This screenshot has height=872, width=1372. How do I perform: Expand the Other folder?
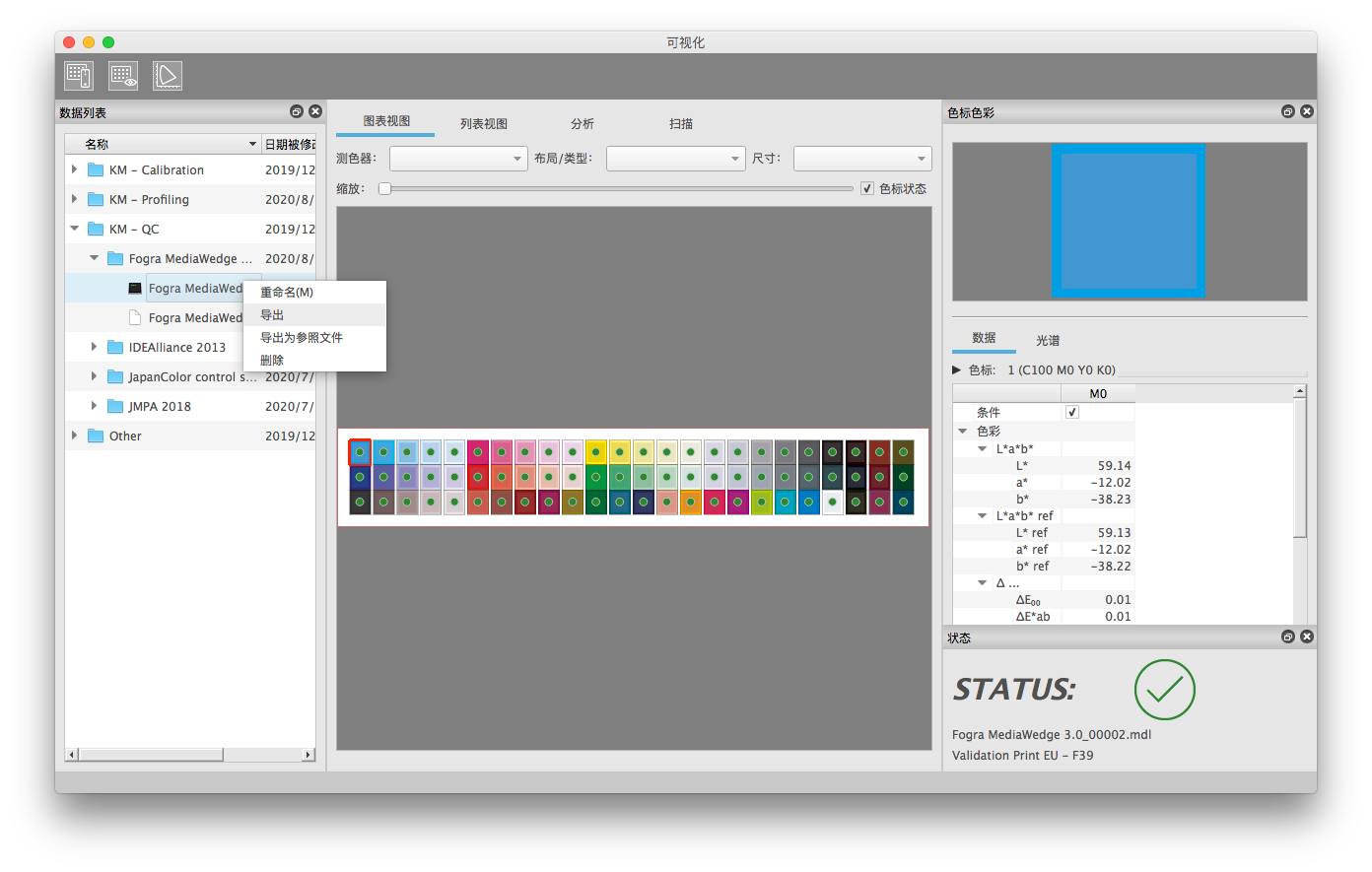(75, 436)
